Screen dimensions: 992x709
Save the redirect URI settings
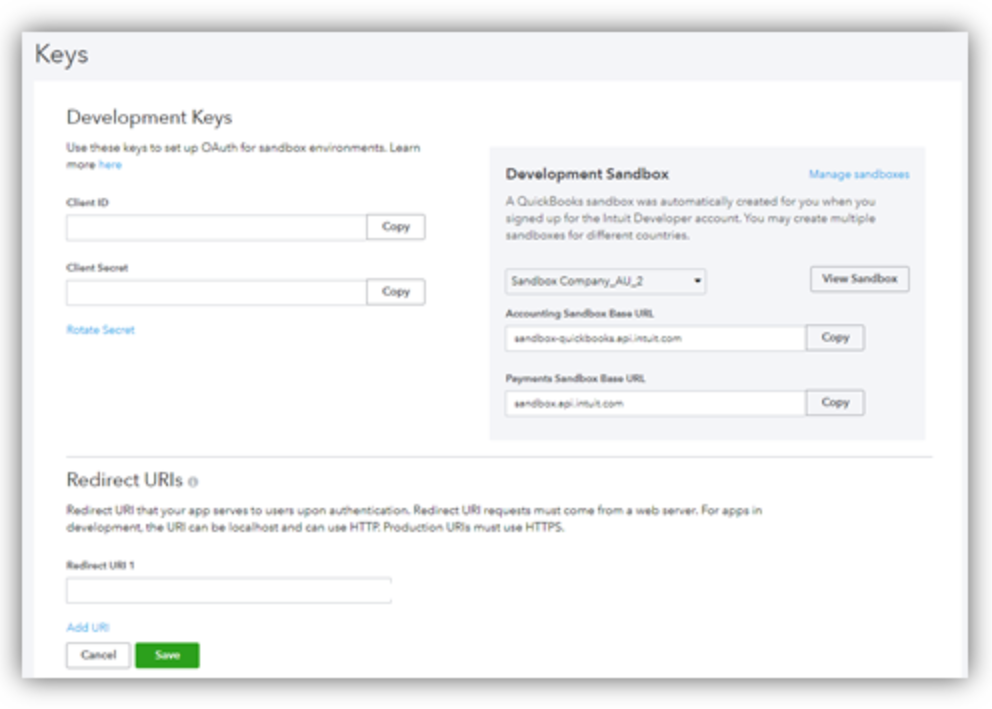[x=167, y=655]
